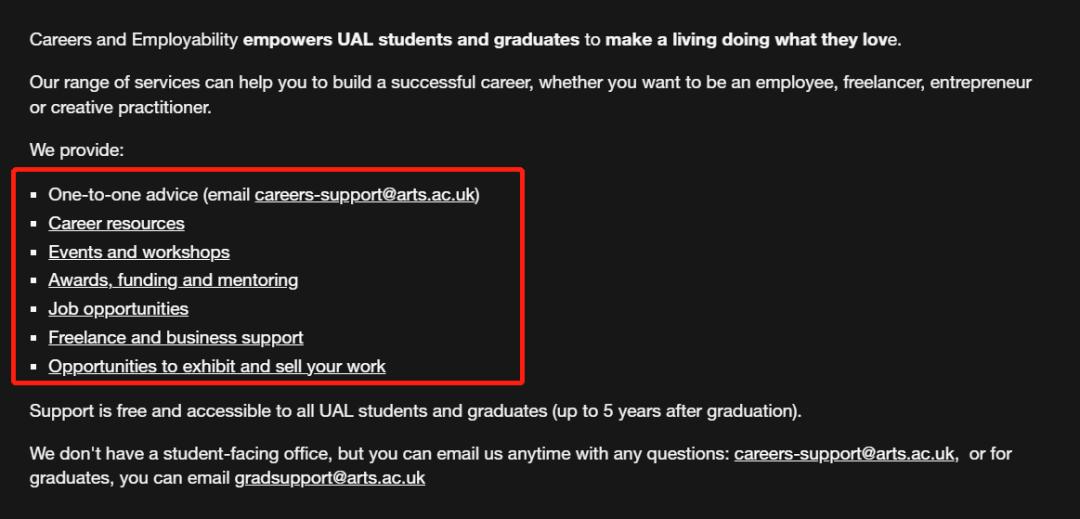Viewport: 1080px width, 519px height.
Task: Click the bullet marker beside Job opportunities
Action: click(x=34, y=310)
